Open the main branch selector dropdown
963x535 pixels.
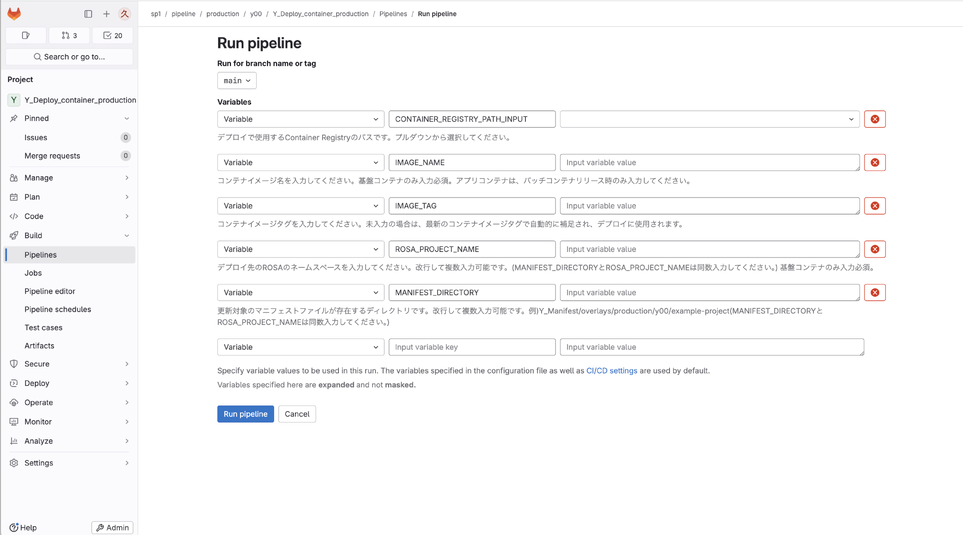point(236,80)
